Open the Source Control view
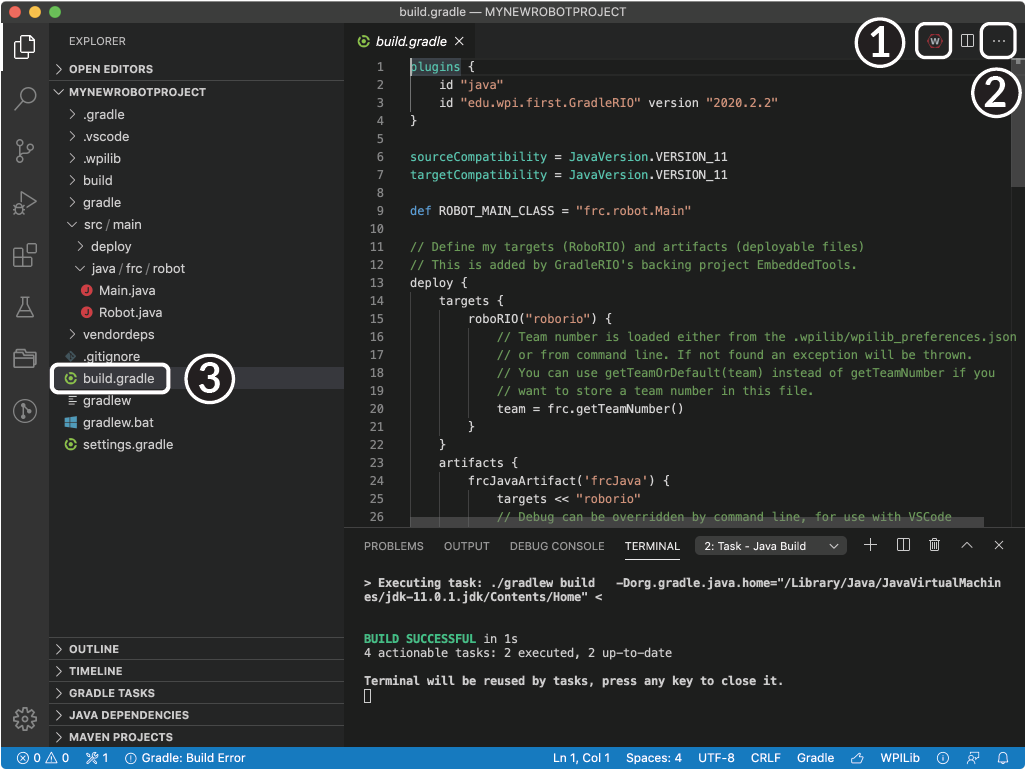Screen dimensions: 1025x769 (24, 151)
